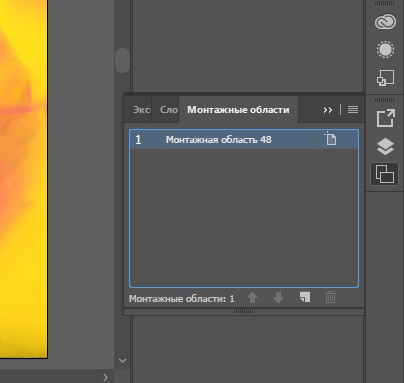Open the Creative Cloud Libraries panel icon

point(385,22)
